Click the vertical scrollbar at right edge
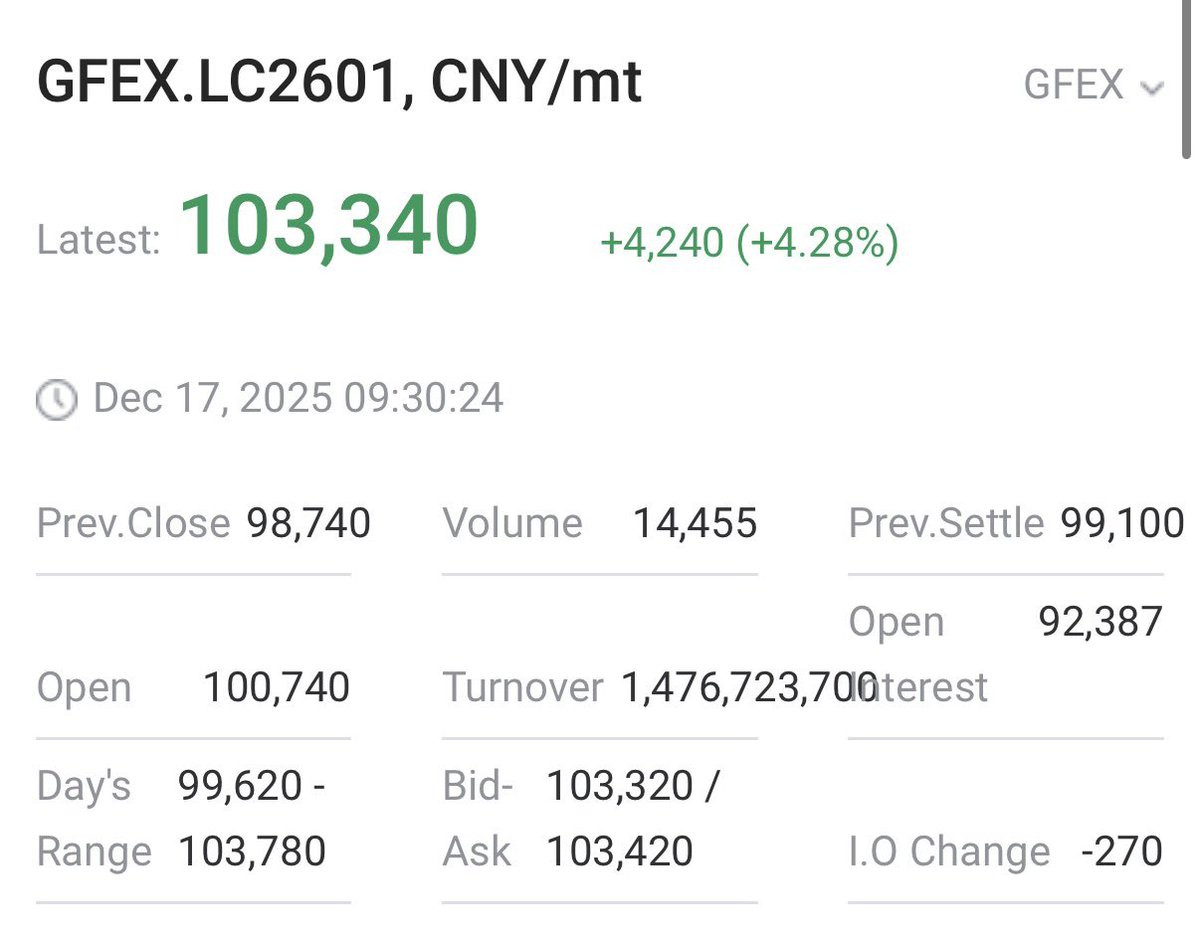The width and height of the screenshot is (1200, 945). pyautogui.click(x=1187, y=78)
